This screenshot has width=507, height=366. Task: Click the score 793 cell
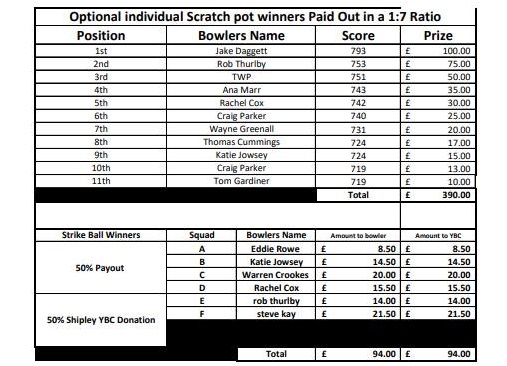tap(358, 51)
